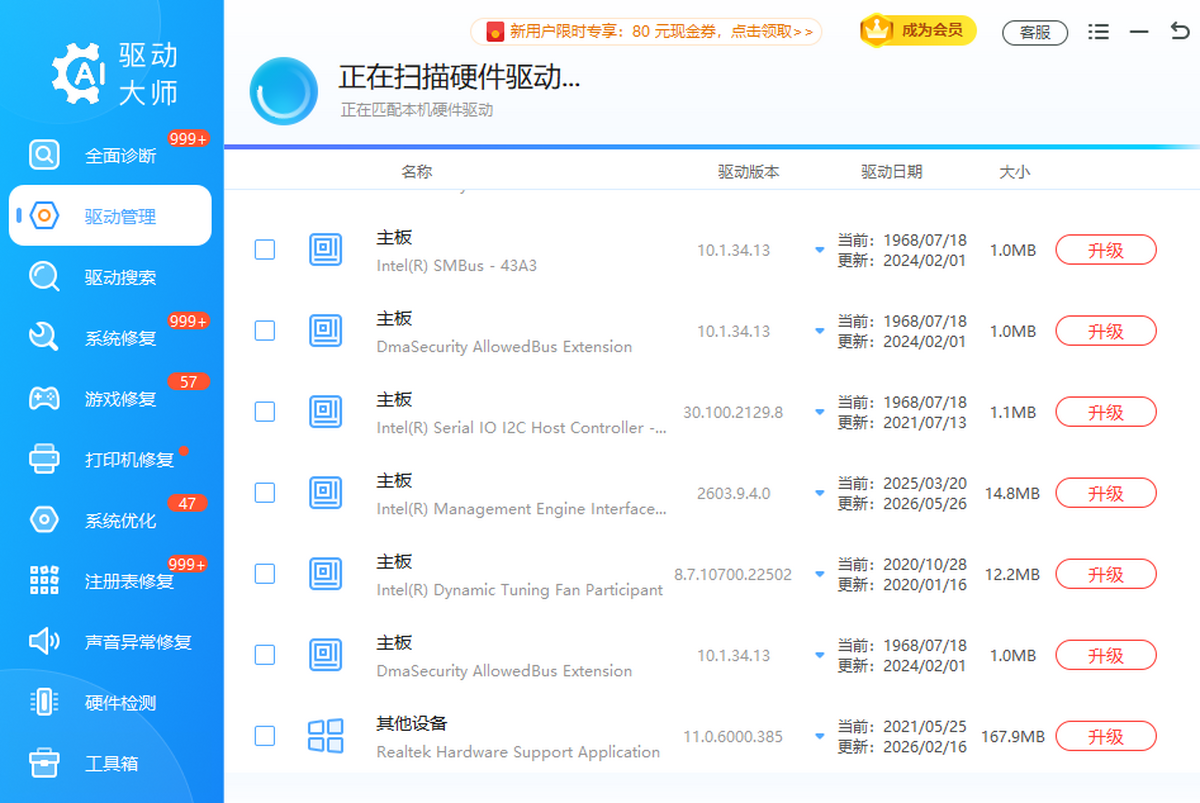Check the Realtek Hardware Support Application checkbox
Screen dimensions: 1200x803
pyautogui.click(x=265, y=736)
